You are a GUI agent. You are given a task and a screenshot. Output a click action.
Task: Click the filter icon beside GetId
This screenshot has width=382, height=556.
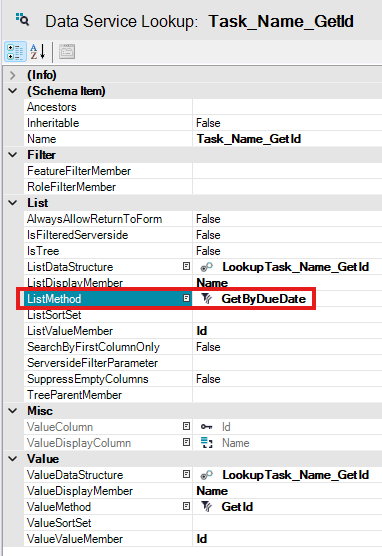[x=206, y=507]
